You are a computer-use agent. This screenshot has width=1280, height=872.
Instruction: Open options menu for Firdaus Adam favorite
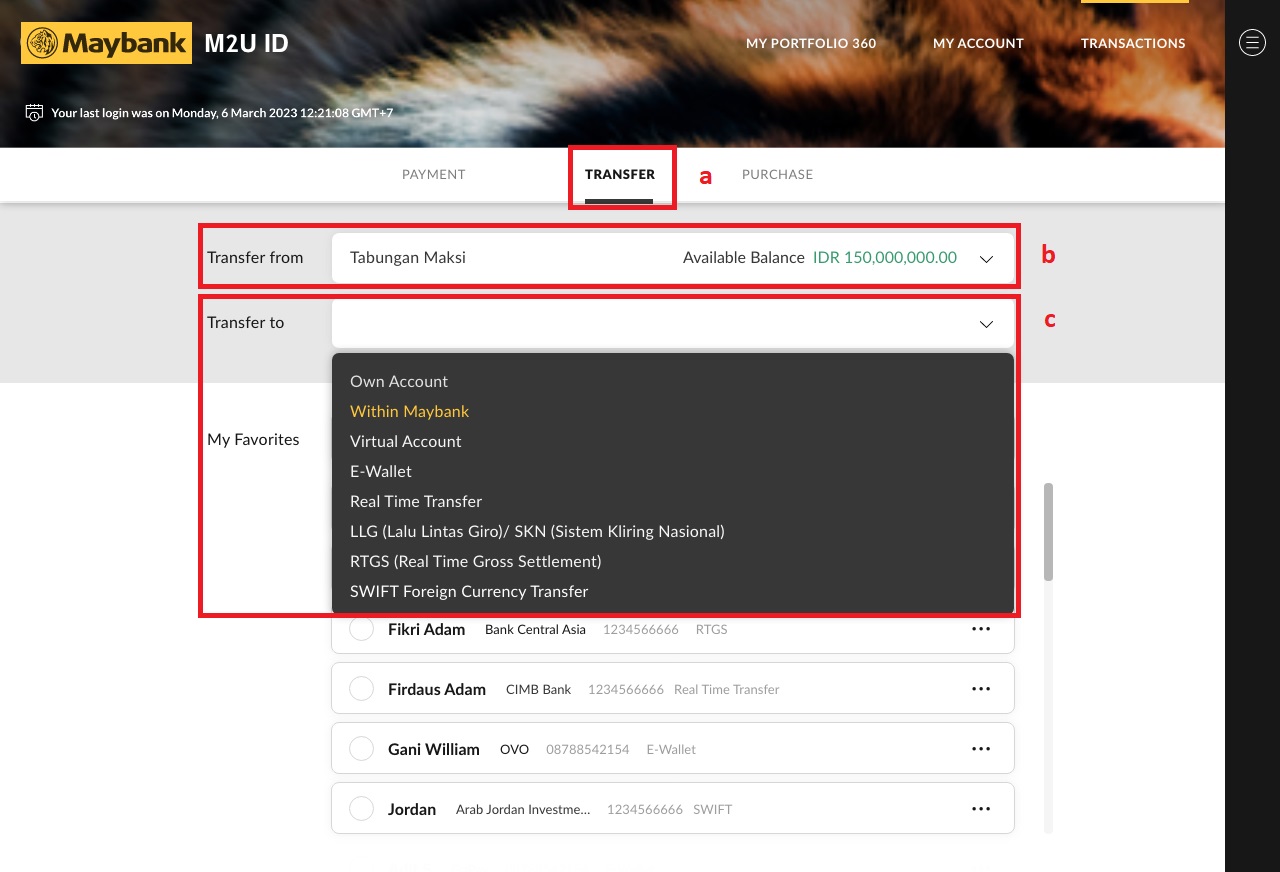click(x=981, y=688)
